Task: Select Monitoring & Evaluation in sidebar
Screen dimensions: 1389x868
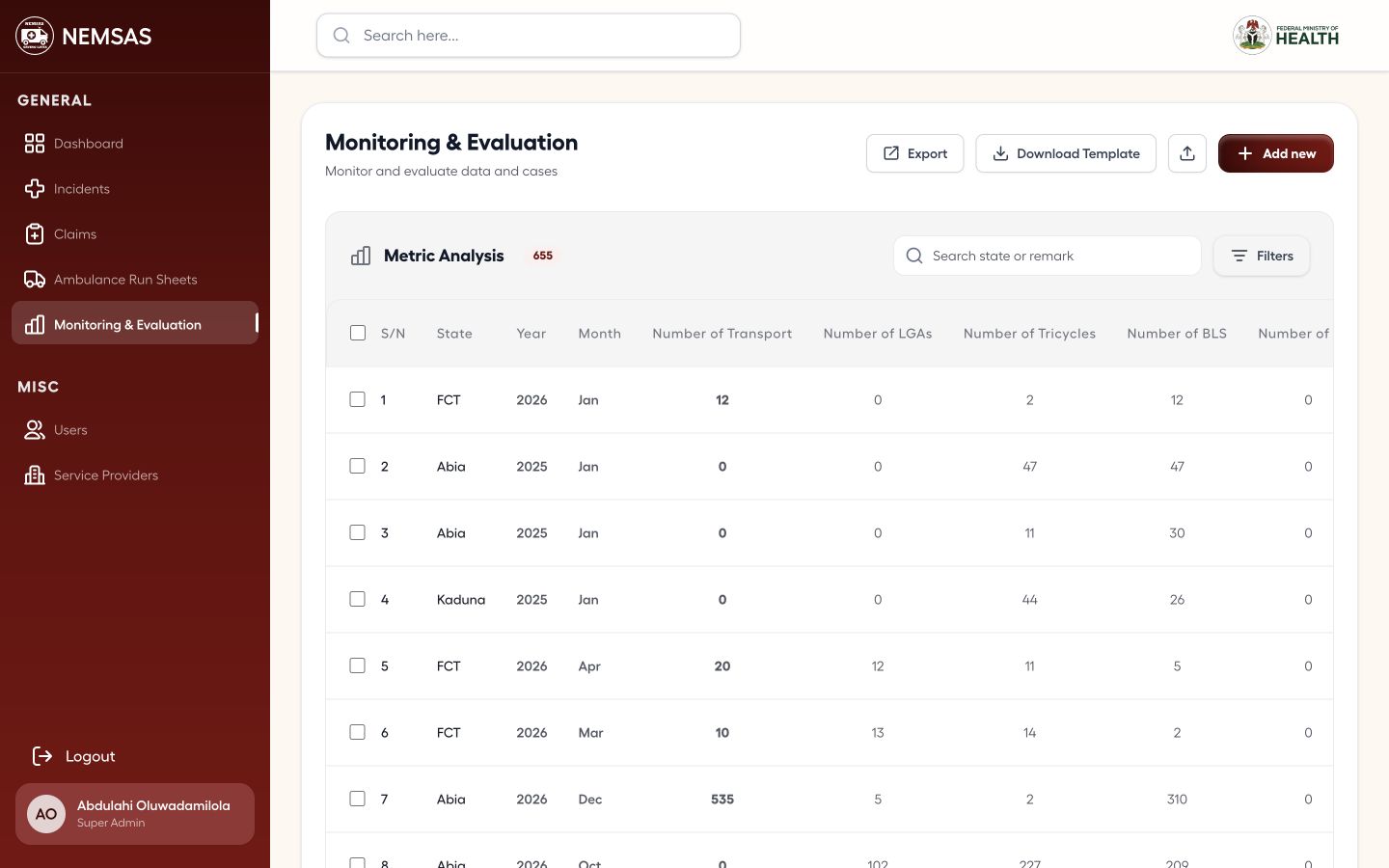Action: [x=135, y=323]
